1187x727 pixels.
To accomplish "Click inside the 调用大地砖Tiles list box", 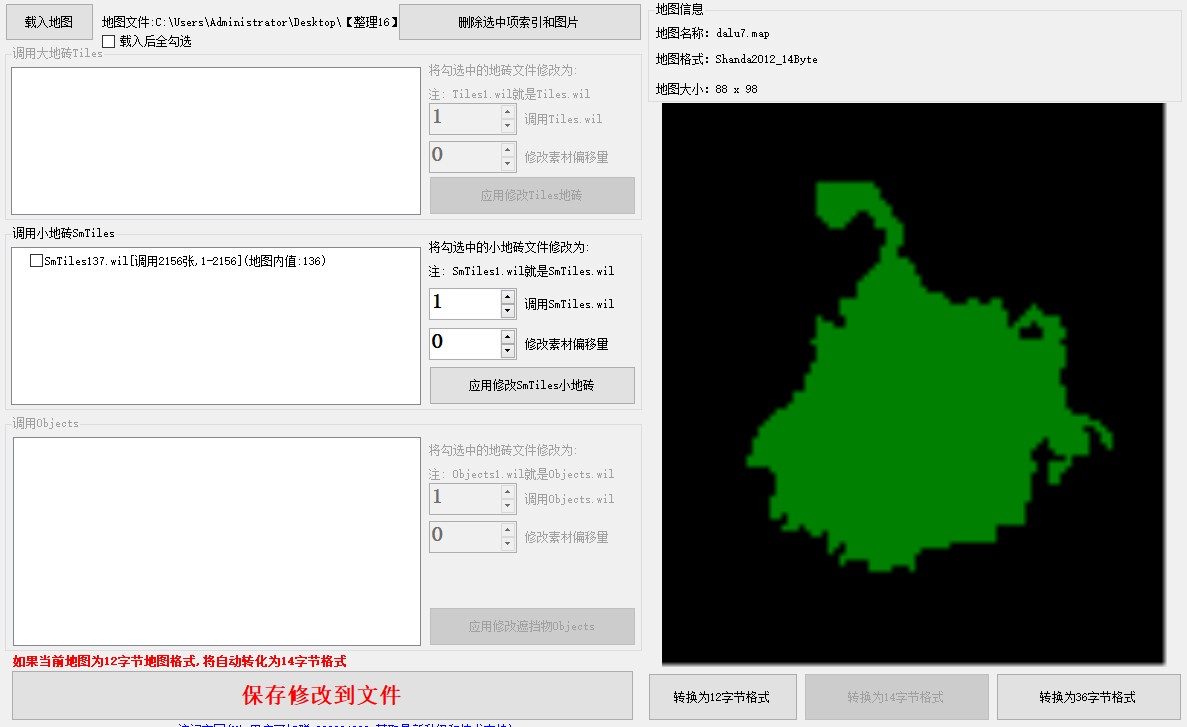I will coord(215,141).
